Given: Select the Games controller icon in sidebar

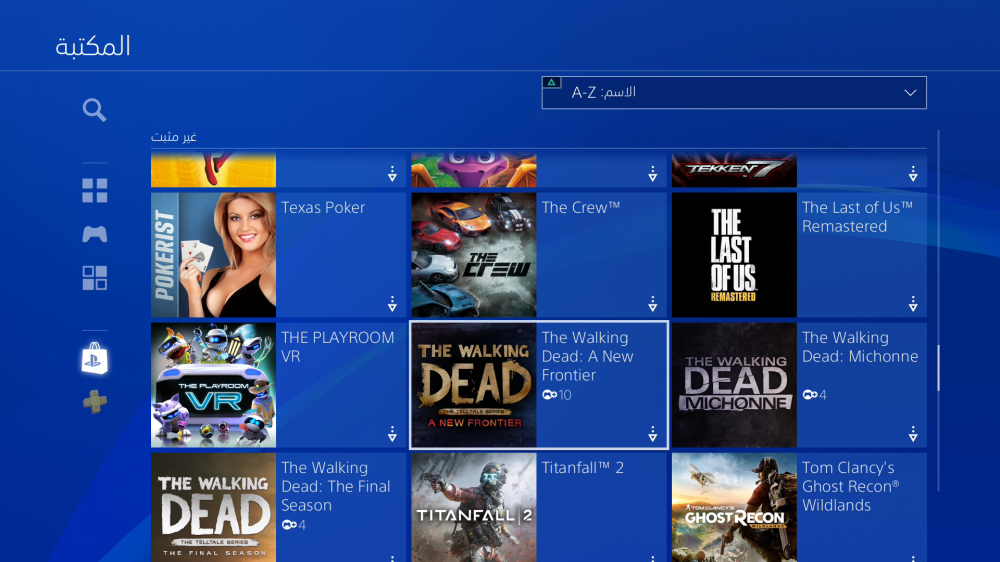Looking at the screenshot, I should click(94, 234).
